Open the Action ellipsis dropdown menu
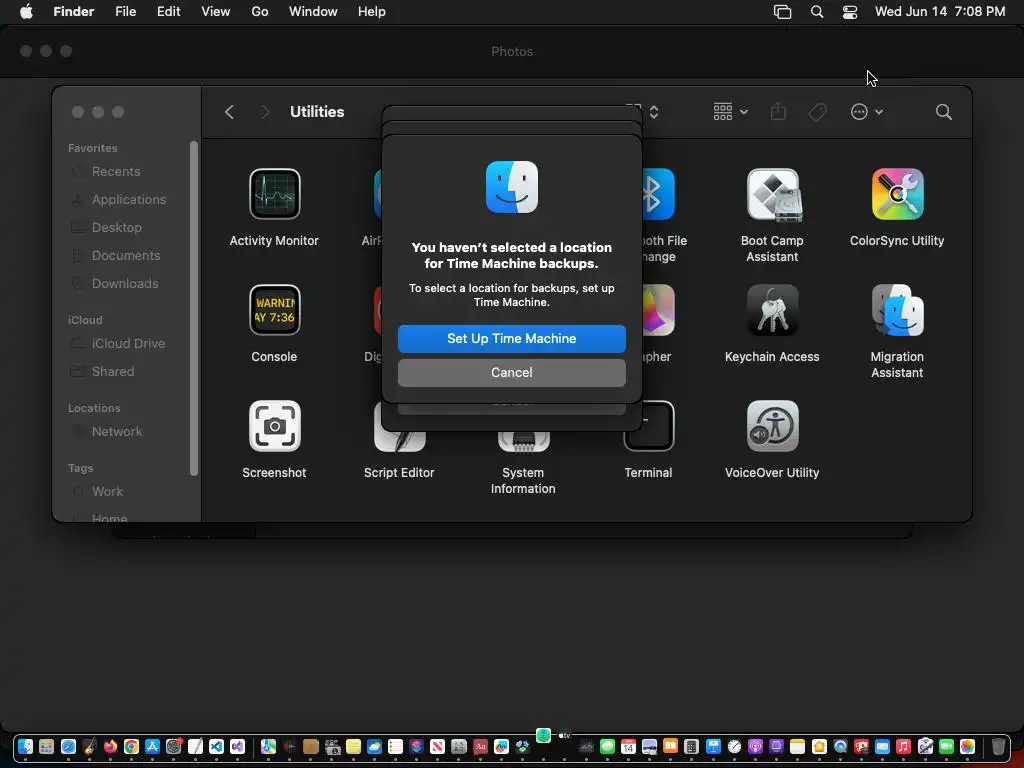This screenshot has height=768, width=1024. (867, 112)
